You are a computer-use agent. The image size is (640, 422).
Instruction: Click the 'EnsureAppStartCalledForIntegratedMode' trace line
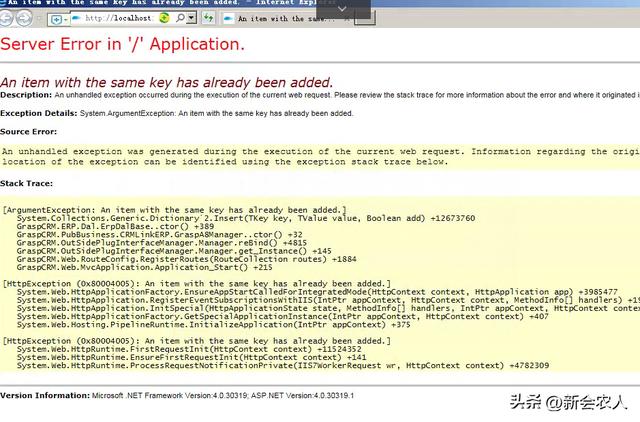[x=317, y=292]
